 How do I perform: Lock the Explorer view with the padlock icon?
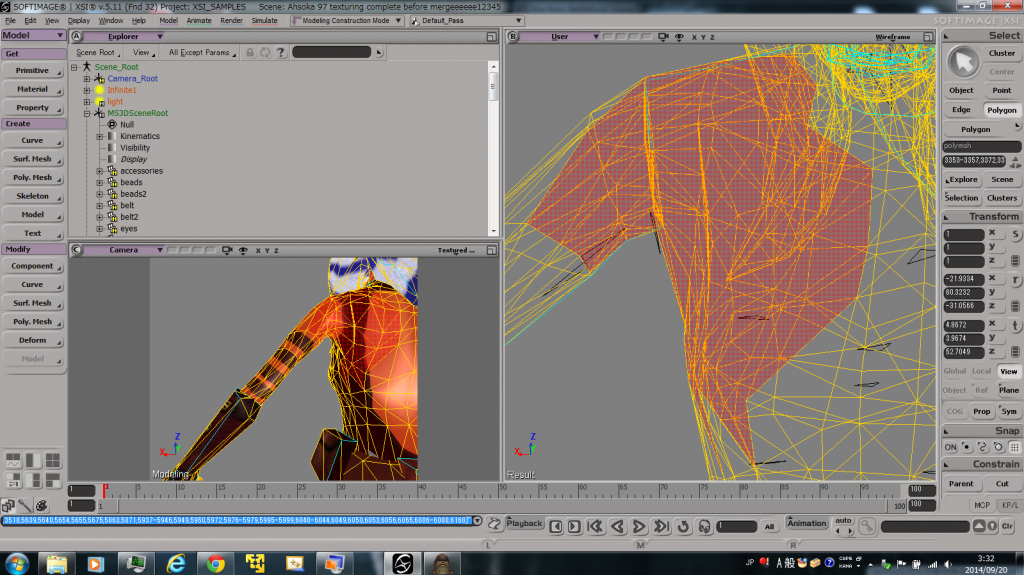coord(249,52)
